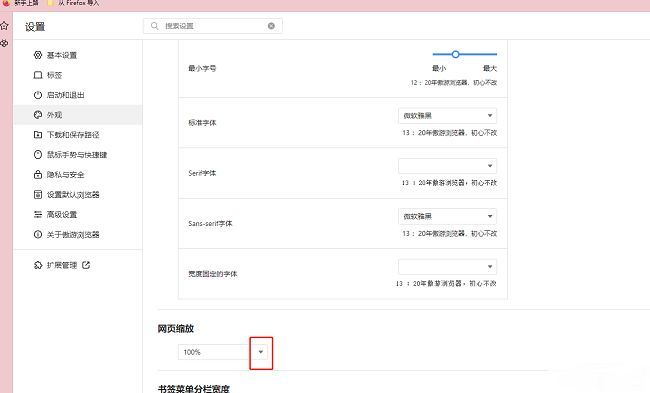Open the 宽度固定的字体 font dropdown
Screen dimensions: 650x393
point(447,267)
